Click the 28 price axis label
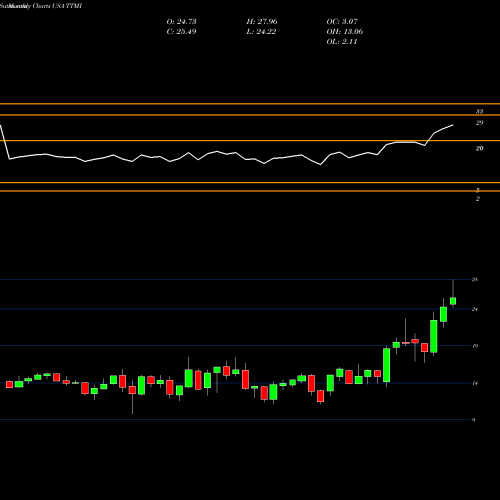This screenshot has width=500, height=500. [475, 279]
